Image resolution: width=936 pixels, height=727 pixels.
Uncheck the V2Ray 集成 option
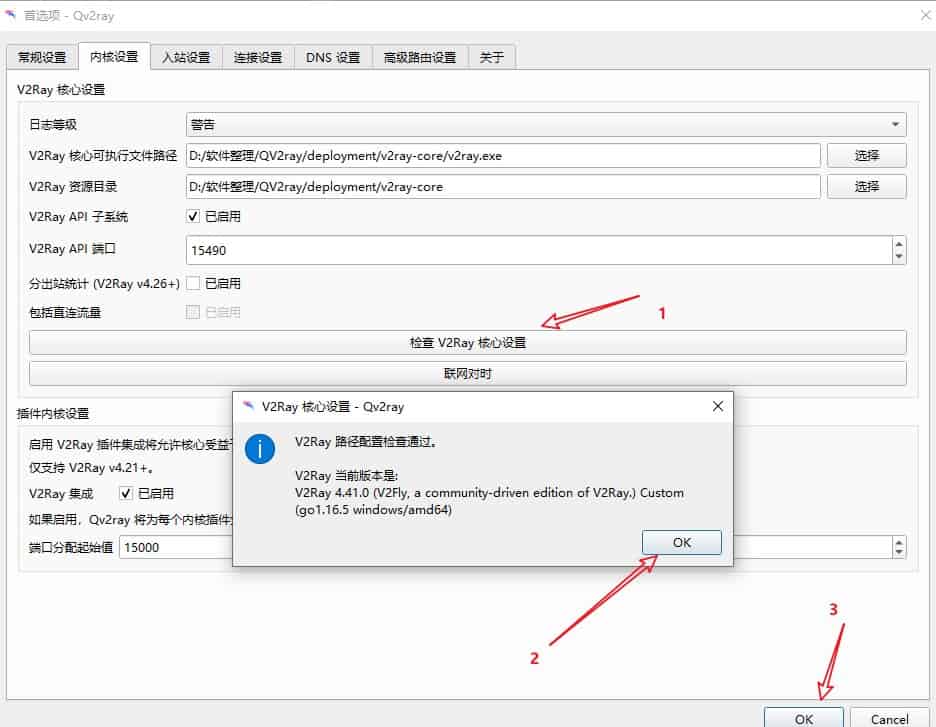(x=126, y=492)
